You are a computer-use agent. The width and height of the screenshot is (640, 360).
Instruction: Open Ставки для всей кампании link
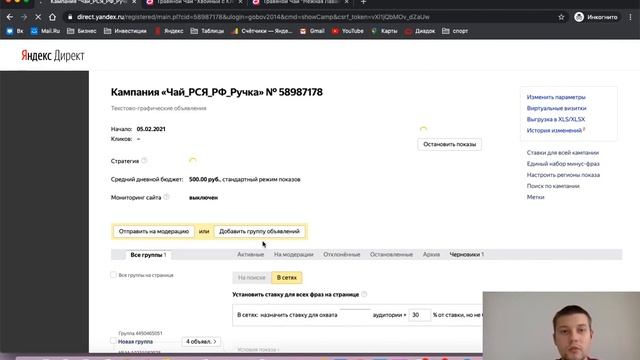click(x=562, y=153)
